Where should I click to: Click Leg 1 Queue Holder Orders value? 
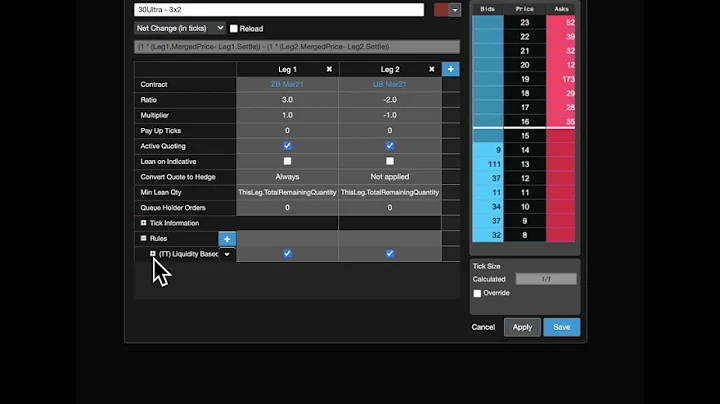(287, 208)
